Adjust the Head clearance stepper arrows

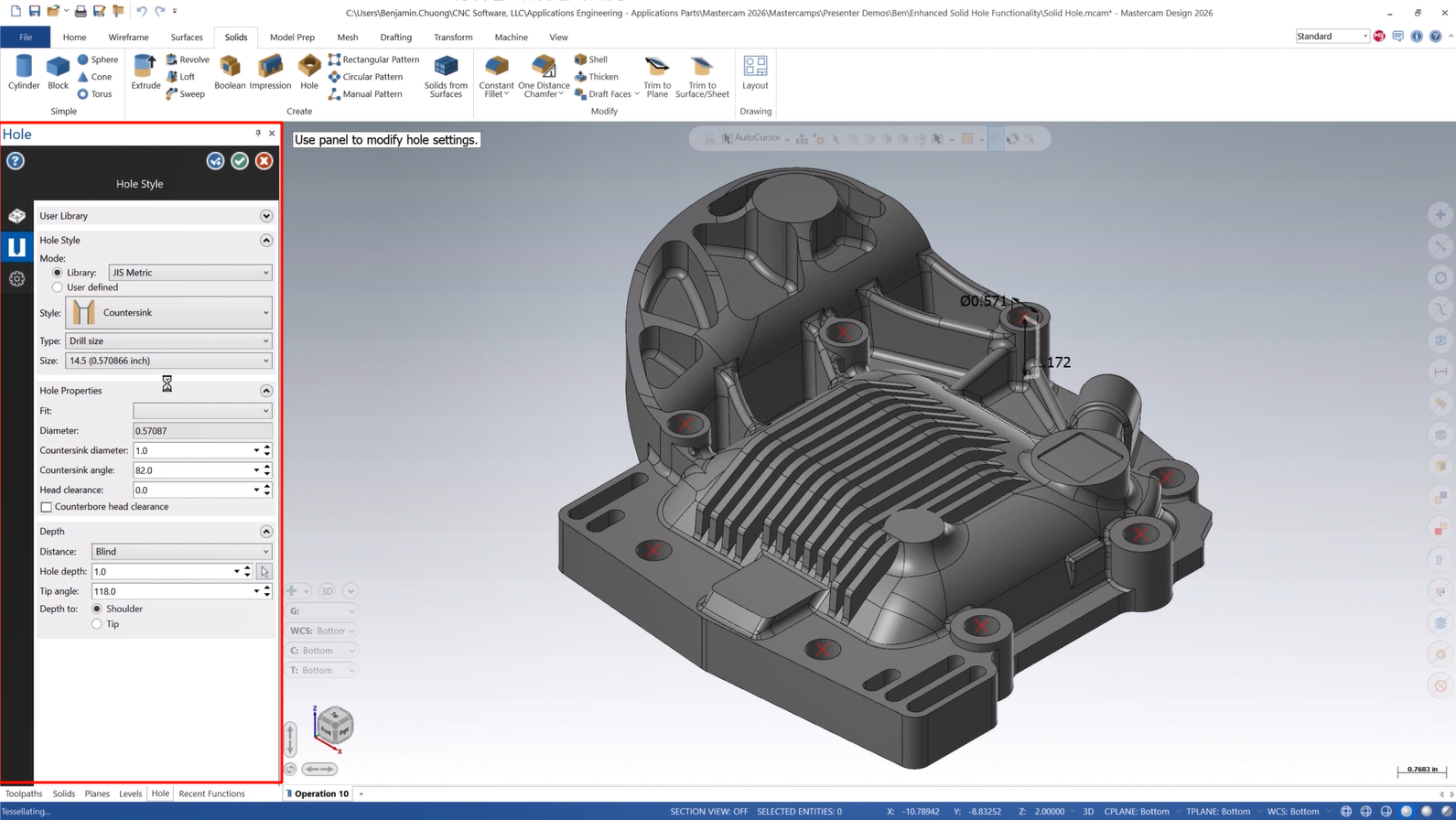(267, 491)
